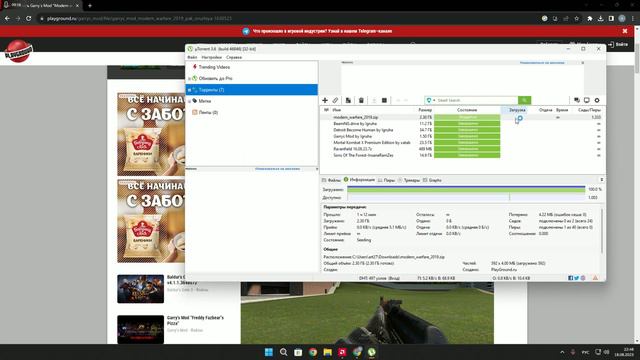This screenshot has height=360, width=640.
Task: Select the Detroit Become Human by Igruha torrent
Action: point(461,130)
